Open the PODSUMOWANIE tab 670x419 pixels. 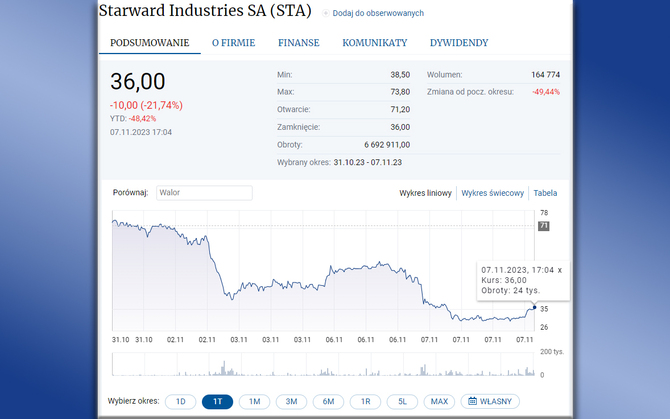click(150, 43)
